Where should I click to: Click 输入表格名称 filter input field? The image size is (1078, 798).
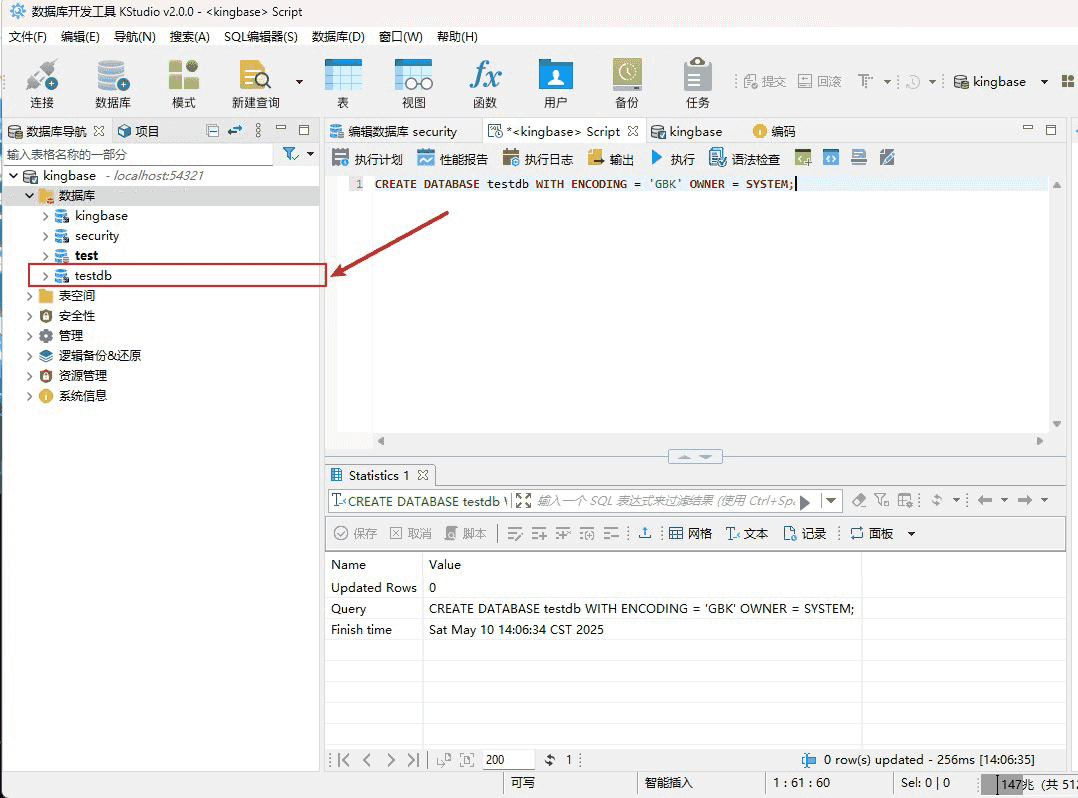140,154
